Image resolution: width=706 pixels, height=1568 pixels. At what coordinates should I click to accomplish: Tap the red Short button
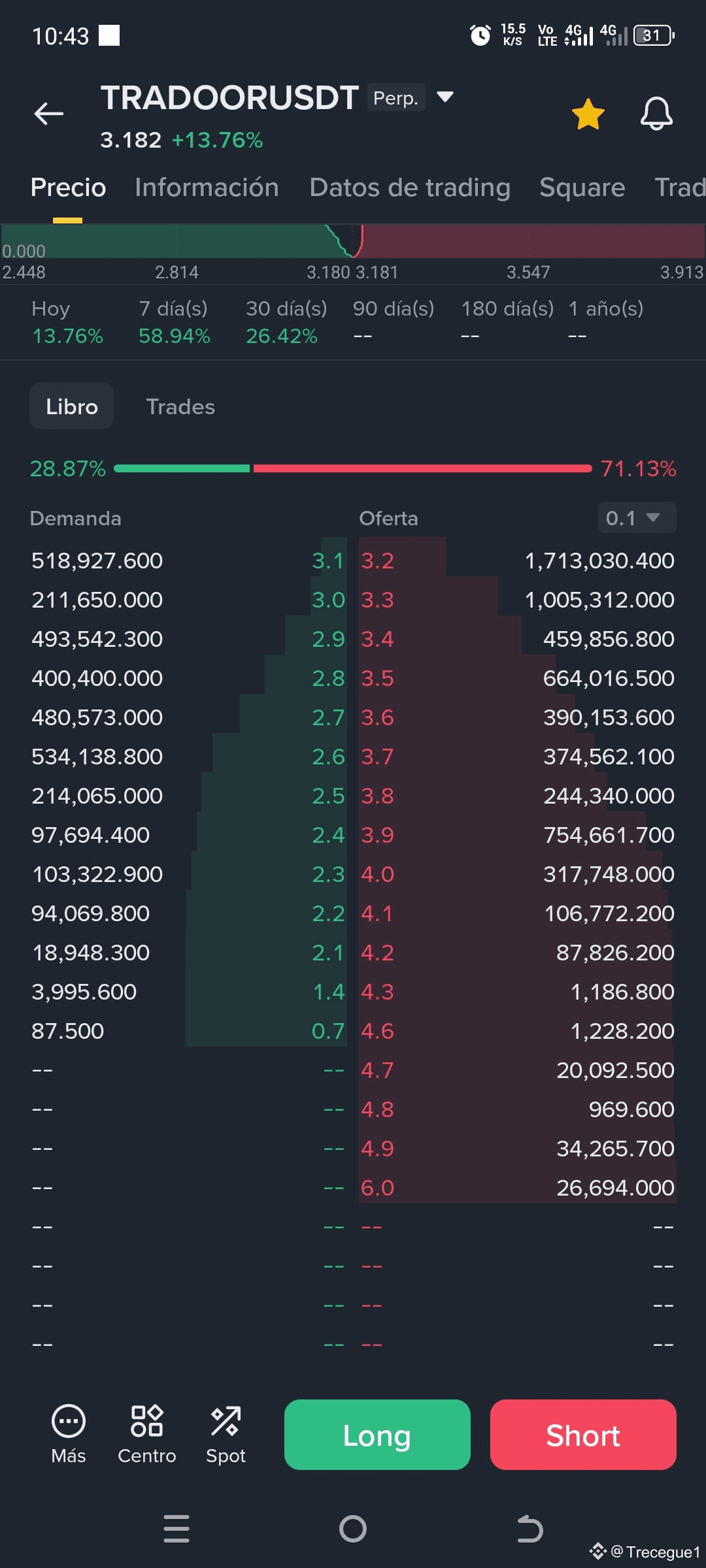(583, 1435)
